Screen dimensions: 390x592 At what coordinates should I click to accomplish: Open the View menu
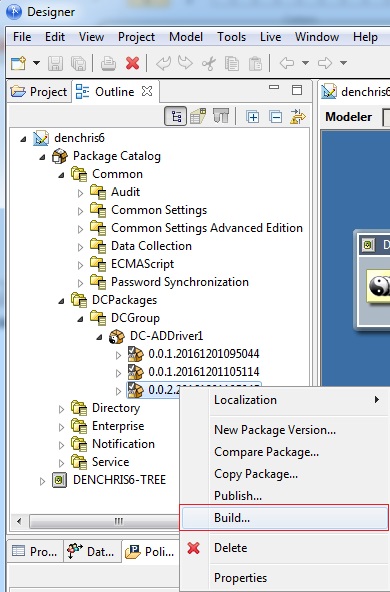point(91,37)
